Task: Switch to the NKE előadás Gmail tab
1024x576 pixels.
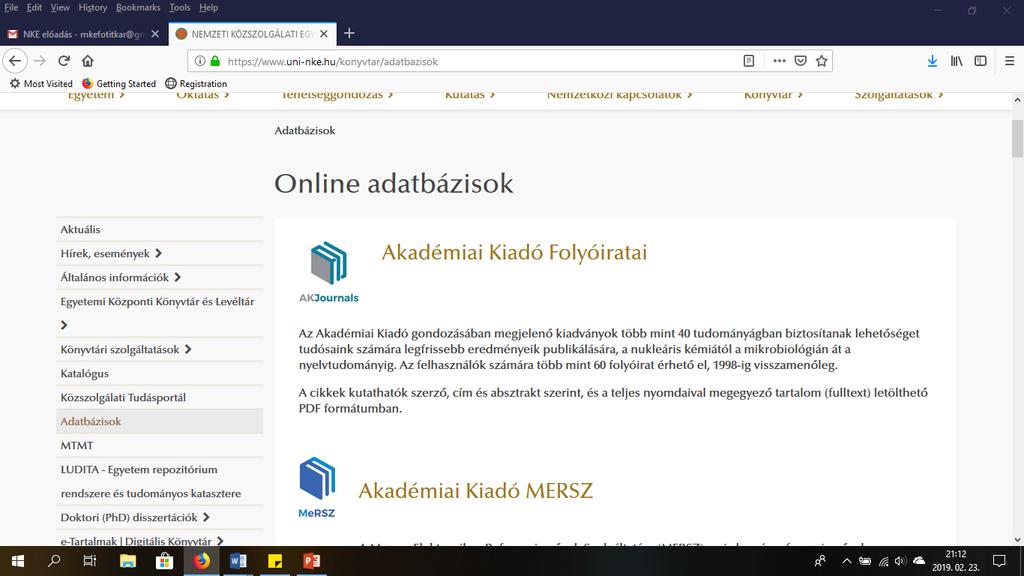Action: pyautogui.click(x=83, y=34)
